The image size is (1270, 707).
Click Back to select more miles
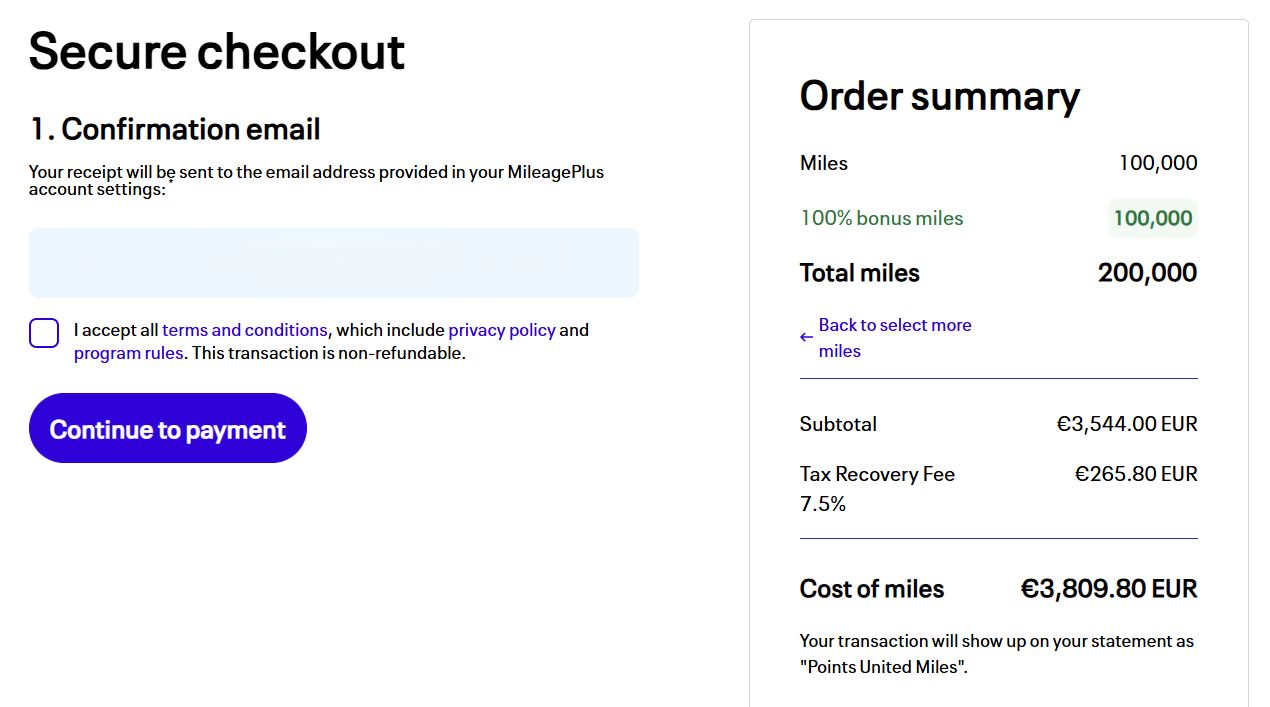tap(895, 337)
